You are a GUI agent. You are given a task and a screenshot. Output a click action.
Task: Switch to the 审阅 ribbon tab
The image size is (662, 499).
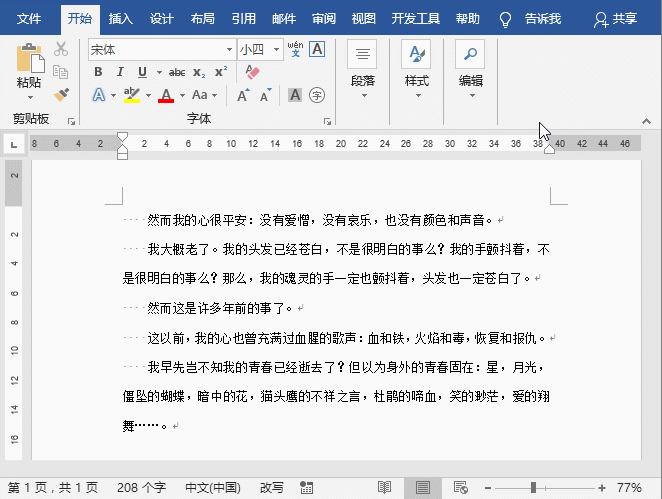click(324, 18)
